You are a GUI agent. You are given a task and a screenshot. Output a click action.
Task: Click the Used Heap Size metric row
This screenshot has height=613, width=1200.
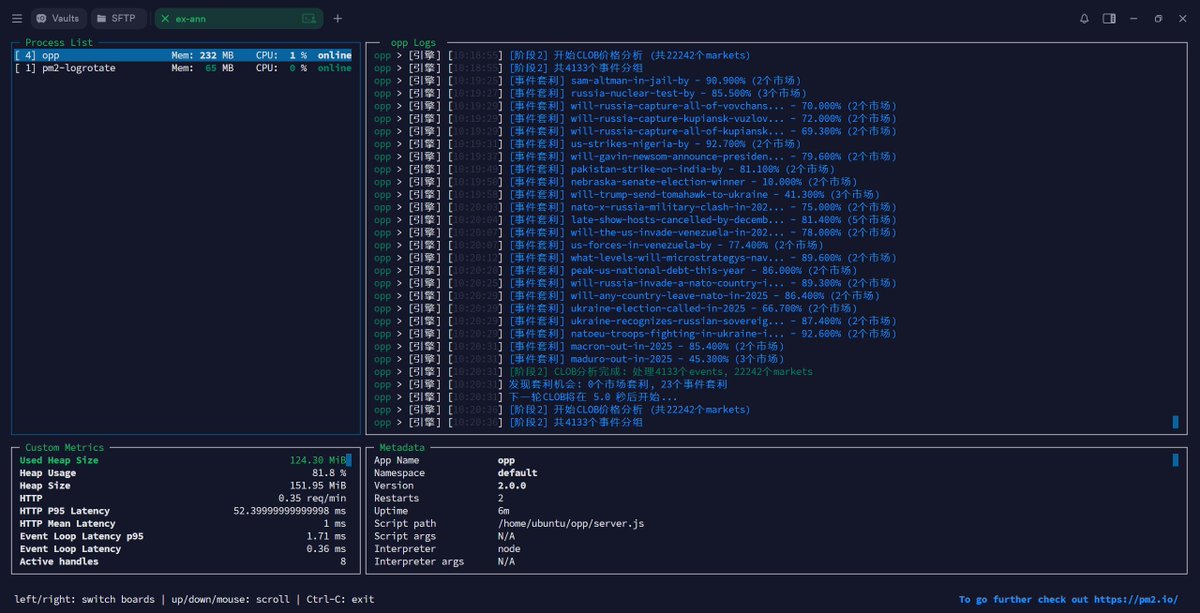click(183, 460)
